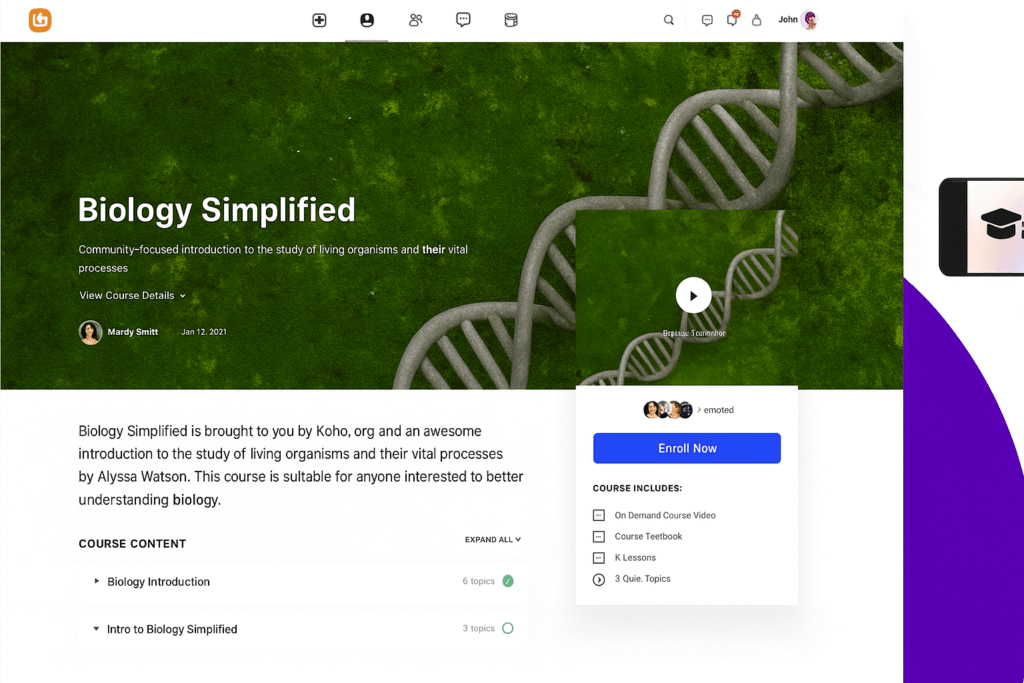This screenshot has height=683, width=1024.
Task: Click the 'emoted' label beside avatars
Action: click(x=718, y=410)
